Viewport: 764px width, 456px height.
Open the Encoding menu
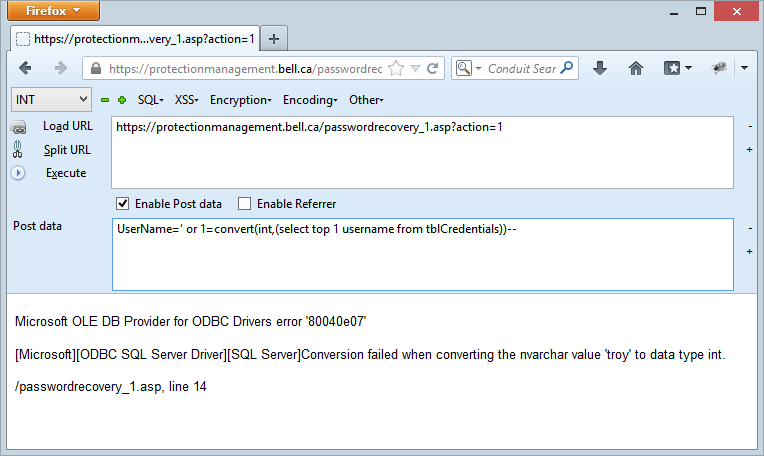tap(310, 100)
